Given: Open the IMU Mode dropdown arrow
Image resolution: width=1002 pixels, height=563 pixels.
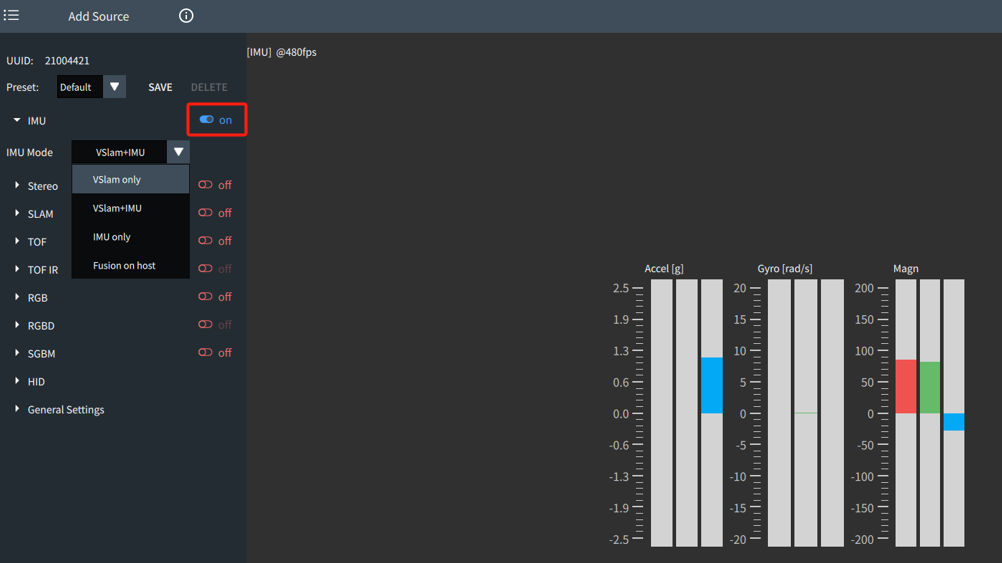Looking at the screenshot, I should point(178,152).
